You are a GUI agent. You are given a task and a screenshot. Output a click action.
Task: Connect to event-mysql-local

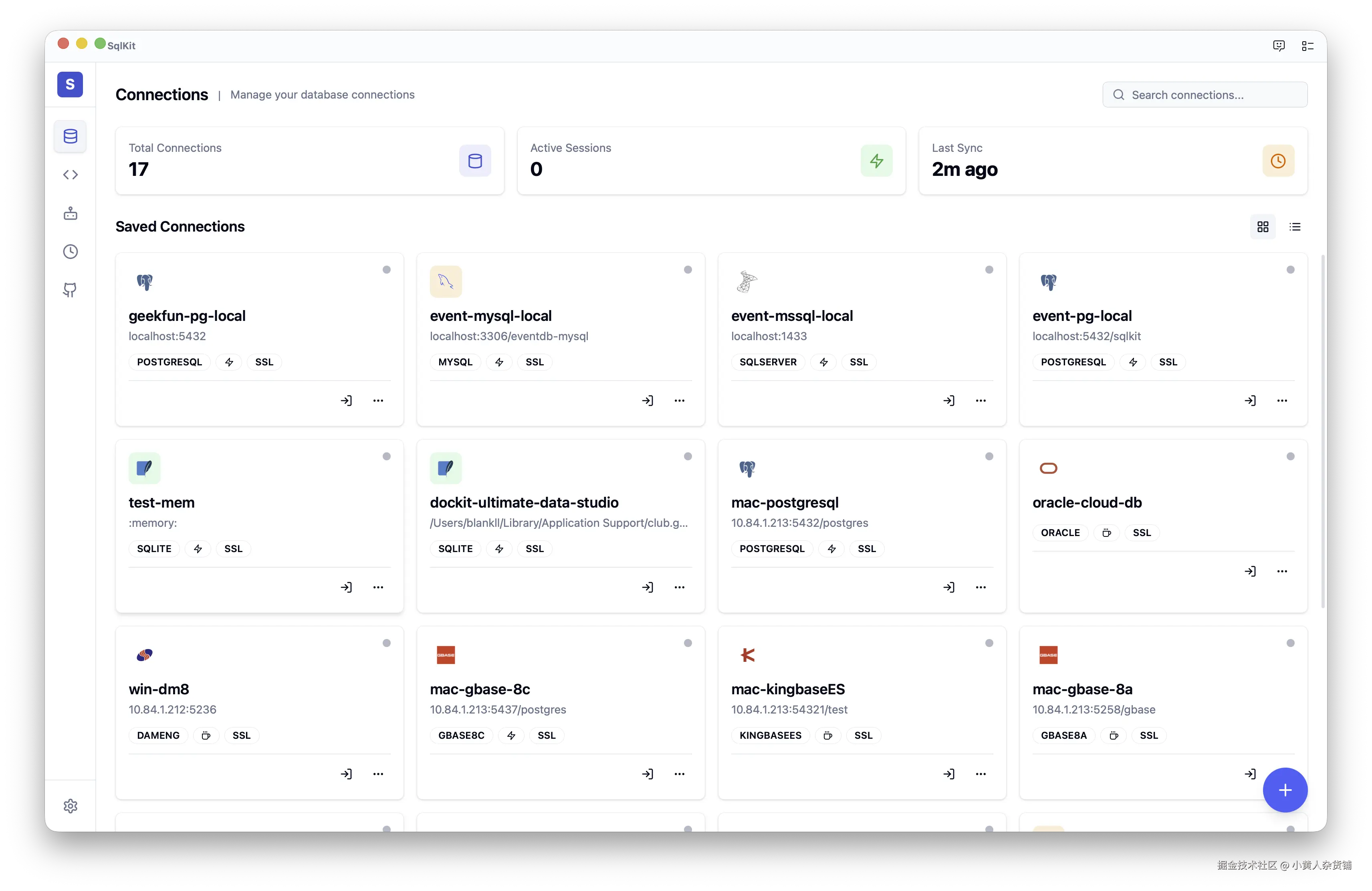(648, 401)
